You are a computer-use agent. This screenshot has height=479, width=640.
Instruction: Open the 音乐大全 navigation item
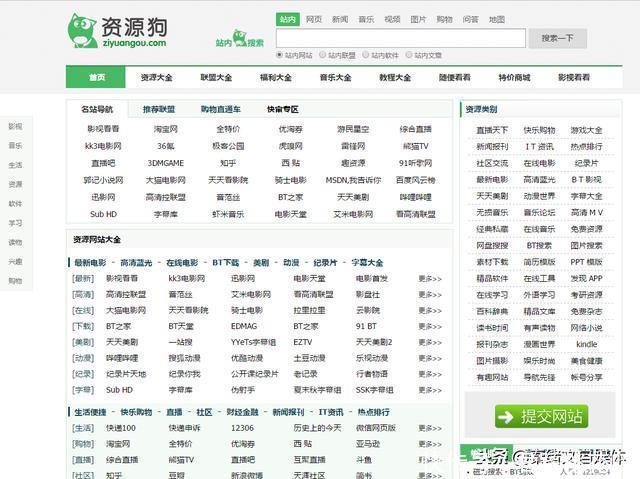335,77
